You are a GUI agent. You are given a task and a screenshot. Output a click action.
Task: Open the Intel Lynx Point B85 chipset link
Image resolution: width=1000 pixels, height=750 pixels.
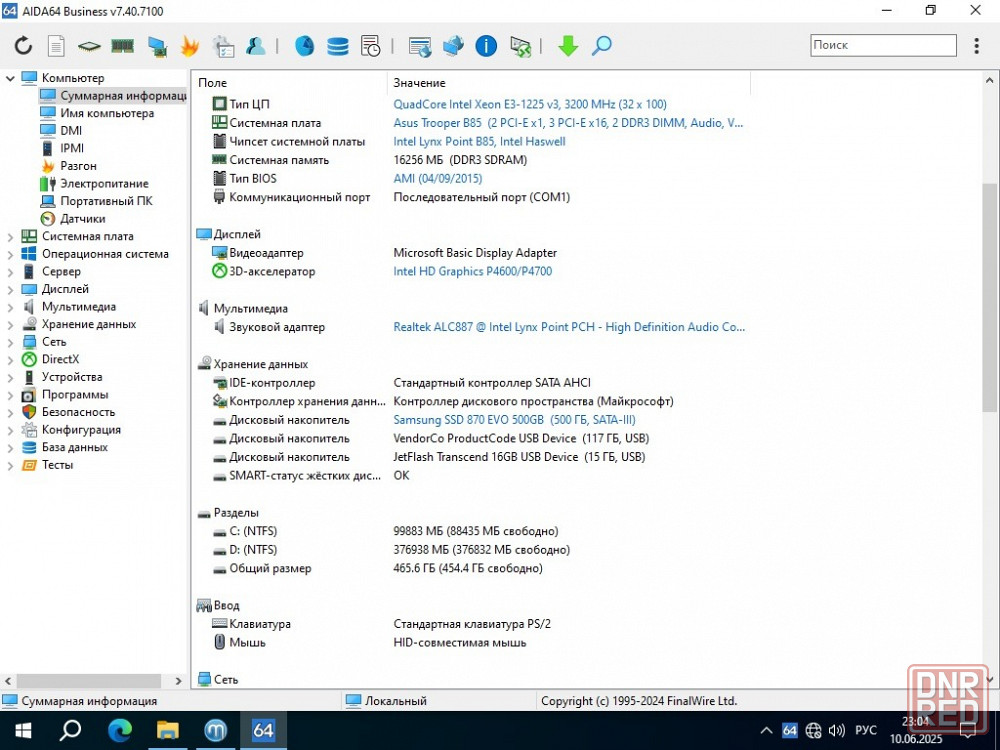(x=480, y=141)
